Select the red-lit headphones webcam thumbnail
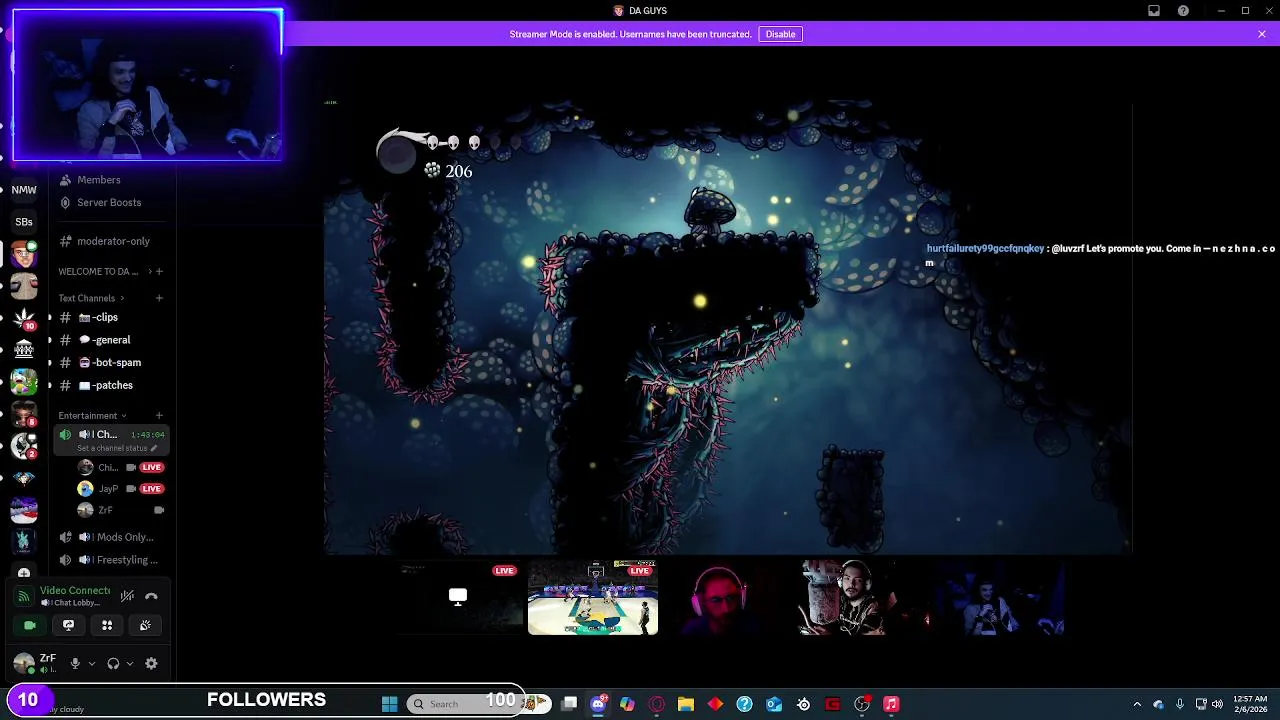 [x=720, y=598]
